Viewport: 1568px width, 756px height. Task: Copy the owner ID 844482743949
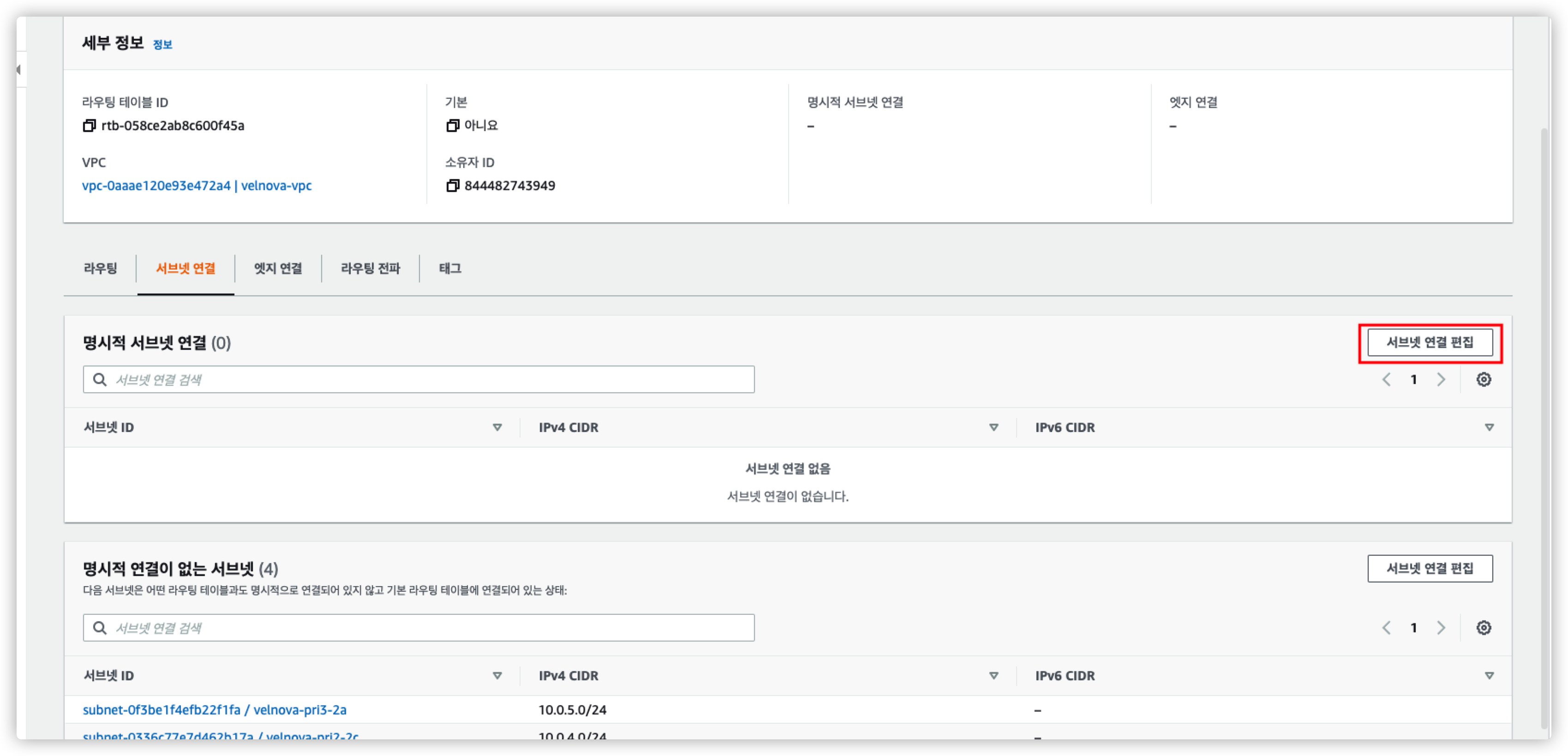click(452, 186)
